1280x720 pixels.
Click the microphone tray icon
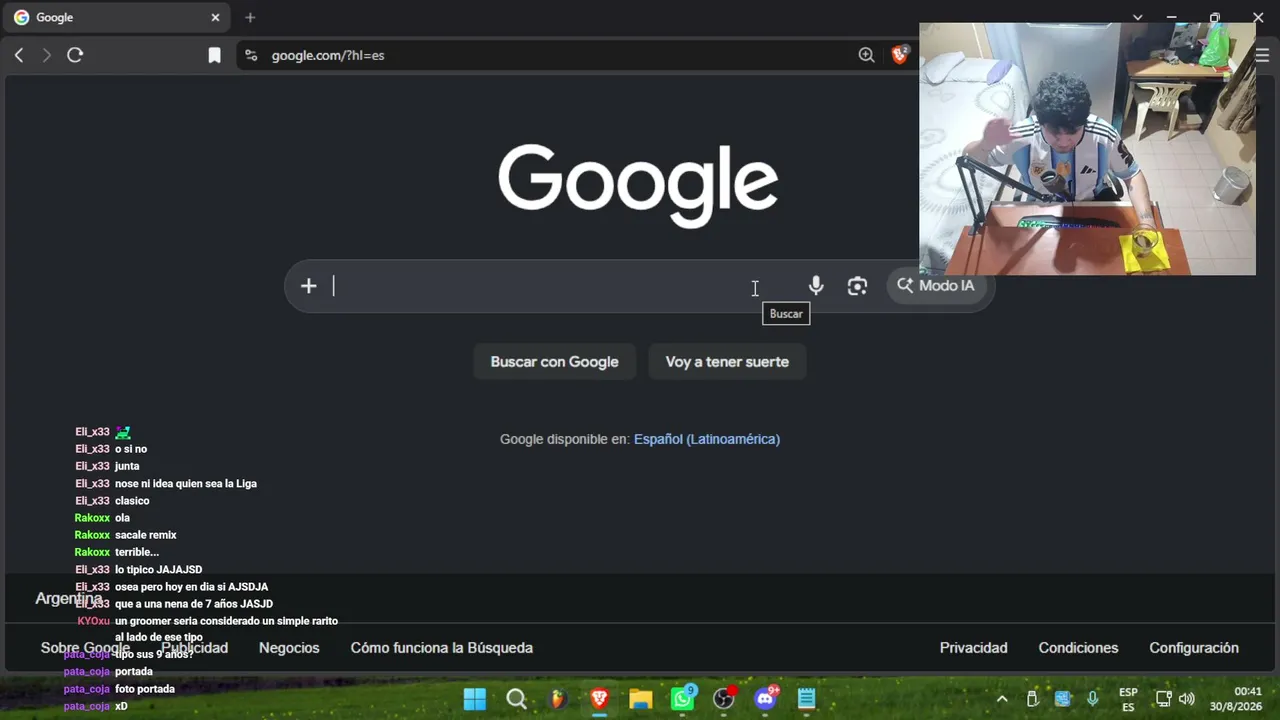(1092, 699)
